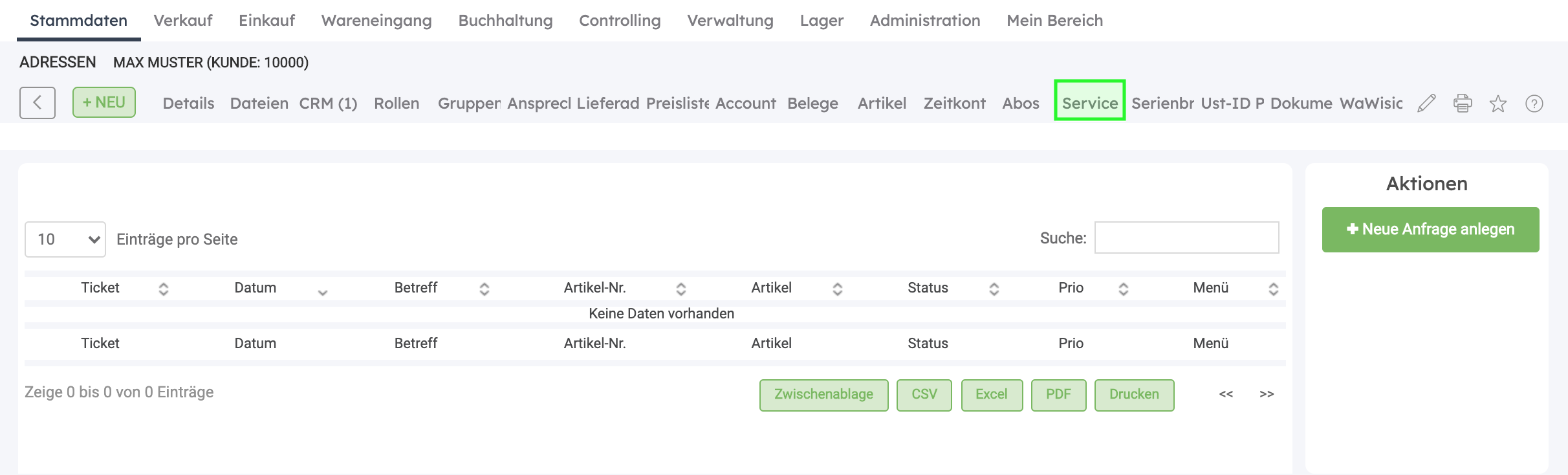Select the CRM (1) tab
1568x475 pixels.
point(328,104)
